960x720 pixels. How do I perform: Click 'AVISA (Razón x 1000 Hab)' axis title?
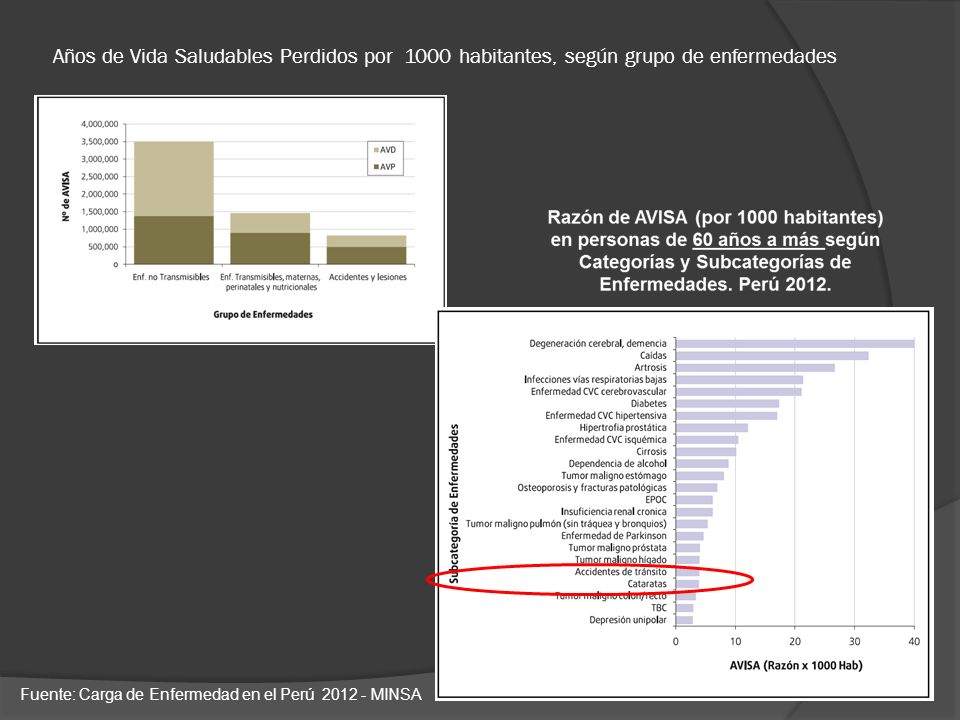pyautogui.click(x=795, y=666)
